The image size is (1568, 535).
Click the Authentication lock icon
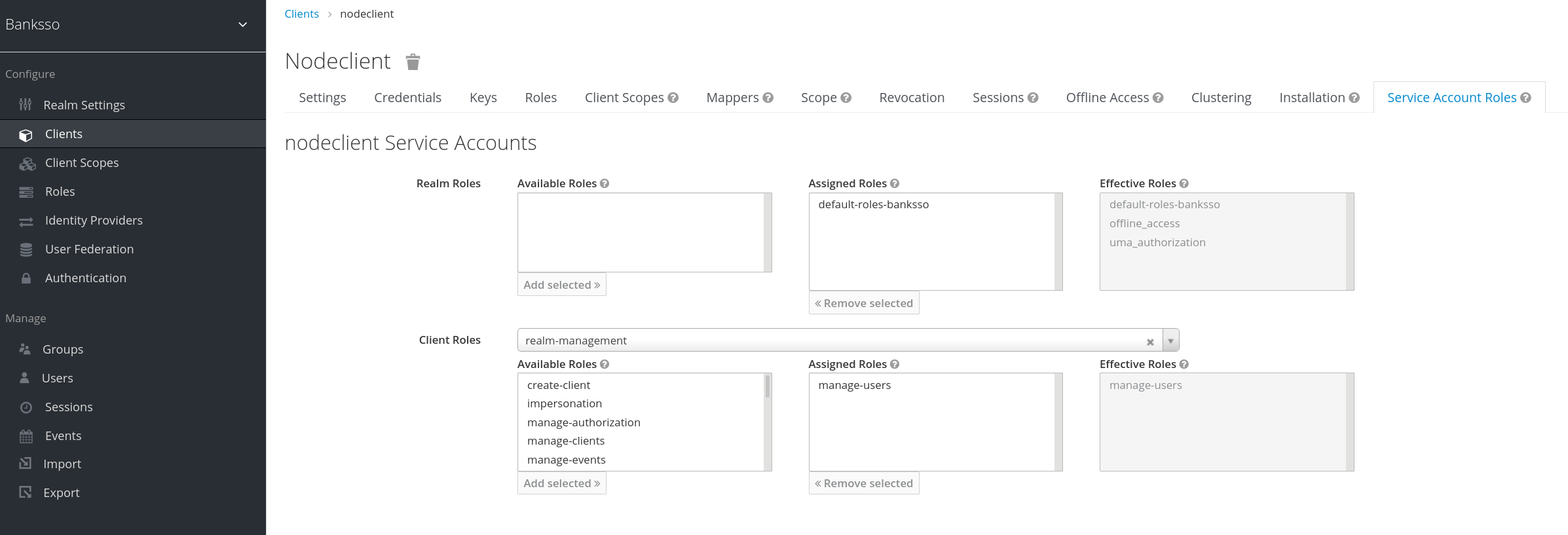pos(26,278)
